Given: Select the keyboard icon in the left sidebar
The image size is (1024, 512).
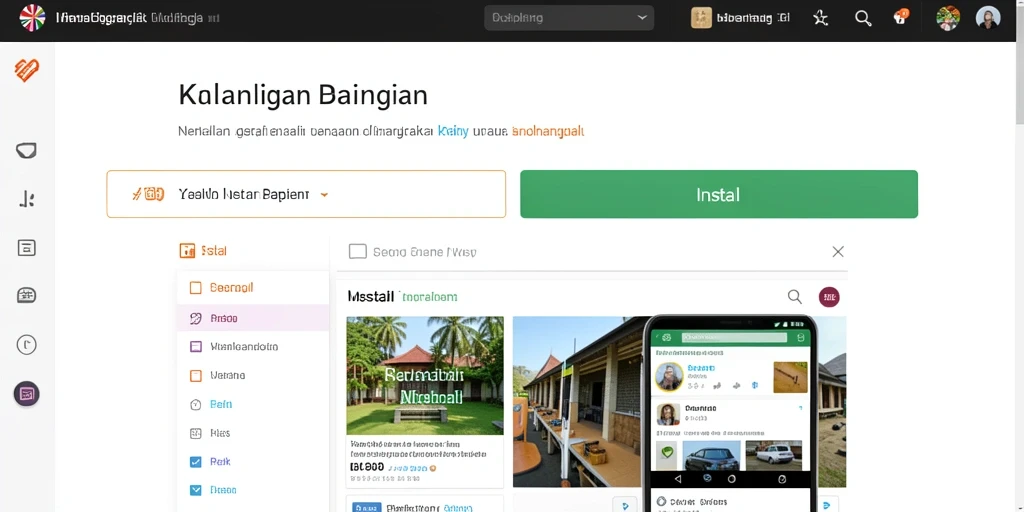Looking at the screenshot, I should [27, 295].
